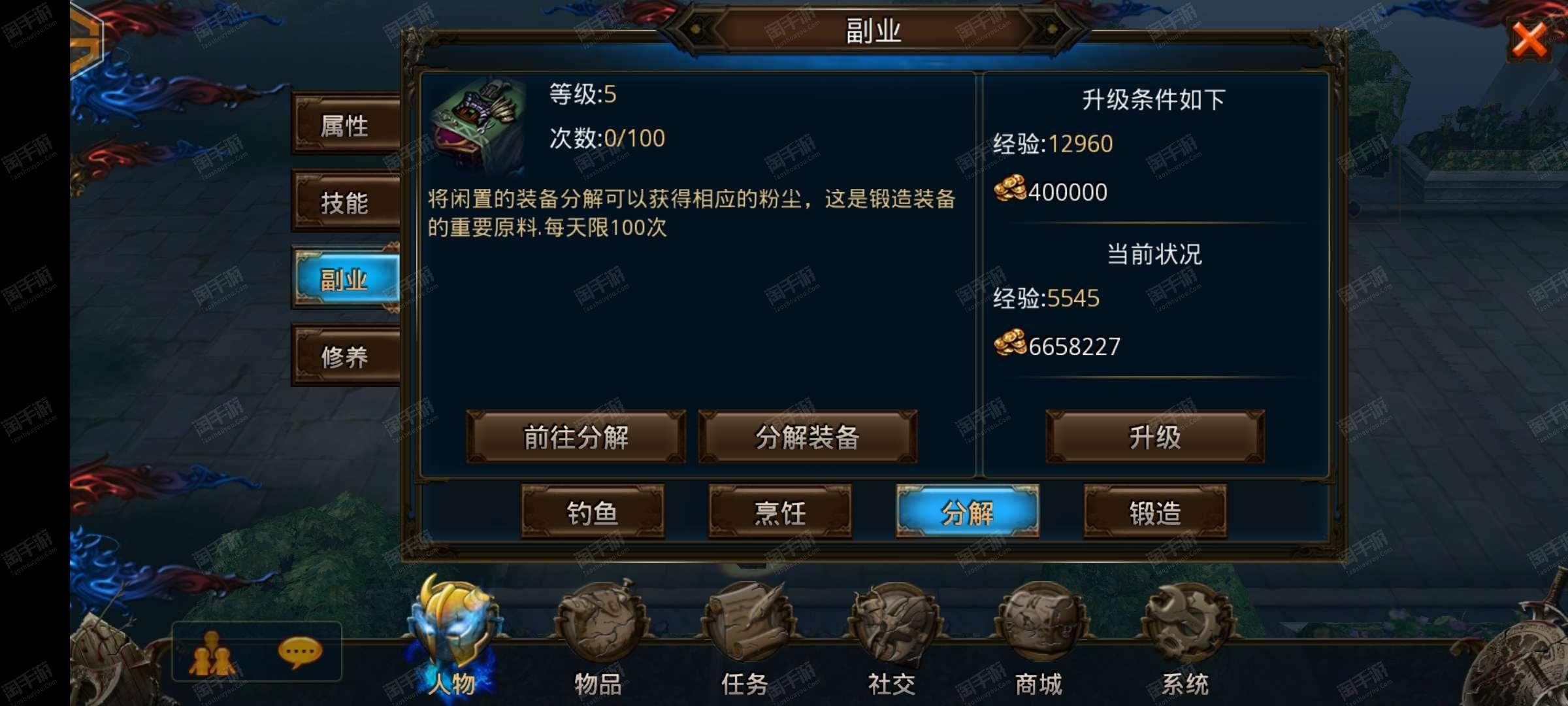
Task: Select the 锻造 profession tab
Action: point(1155,512)
